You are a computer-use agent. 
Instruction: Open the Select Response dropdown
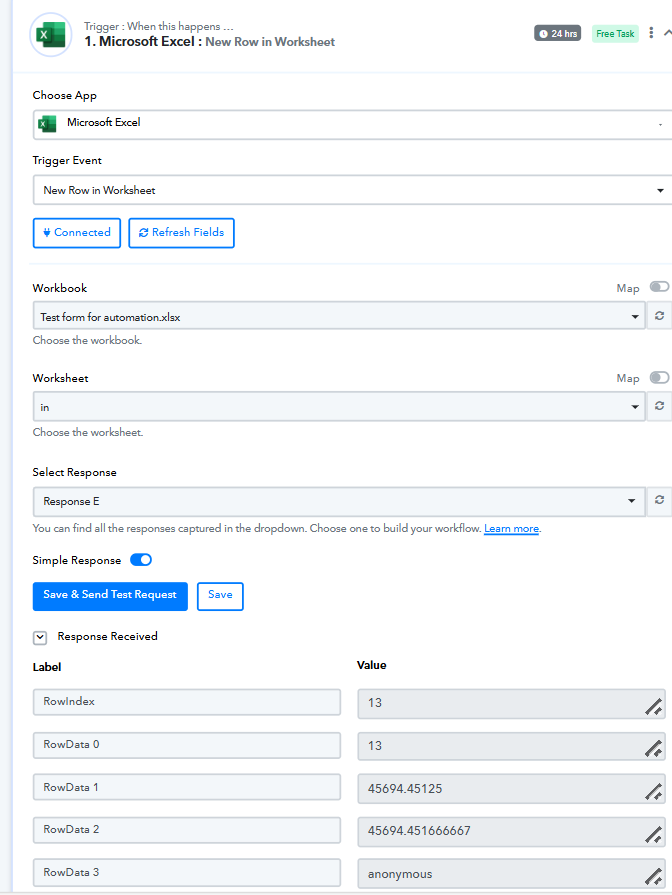click(339, 502)
